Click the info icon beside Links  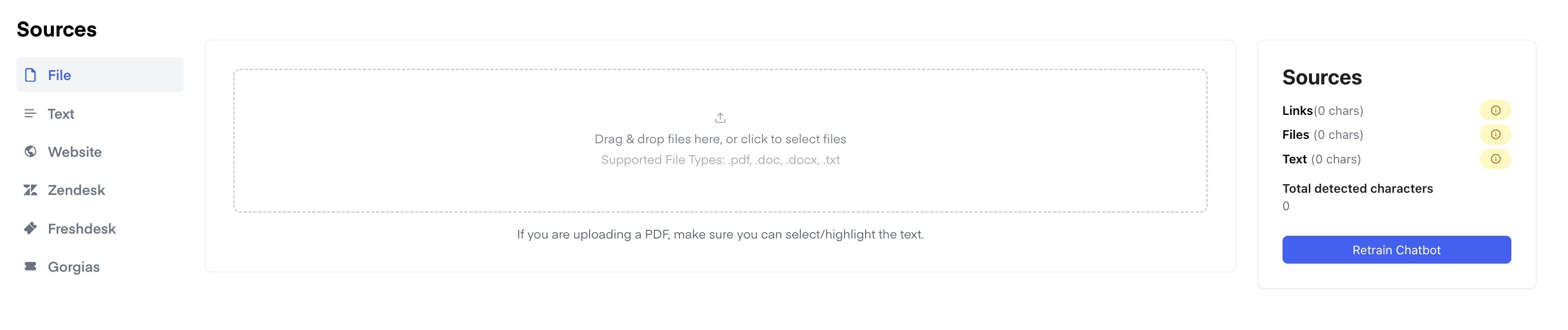1495,110
